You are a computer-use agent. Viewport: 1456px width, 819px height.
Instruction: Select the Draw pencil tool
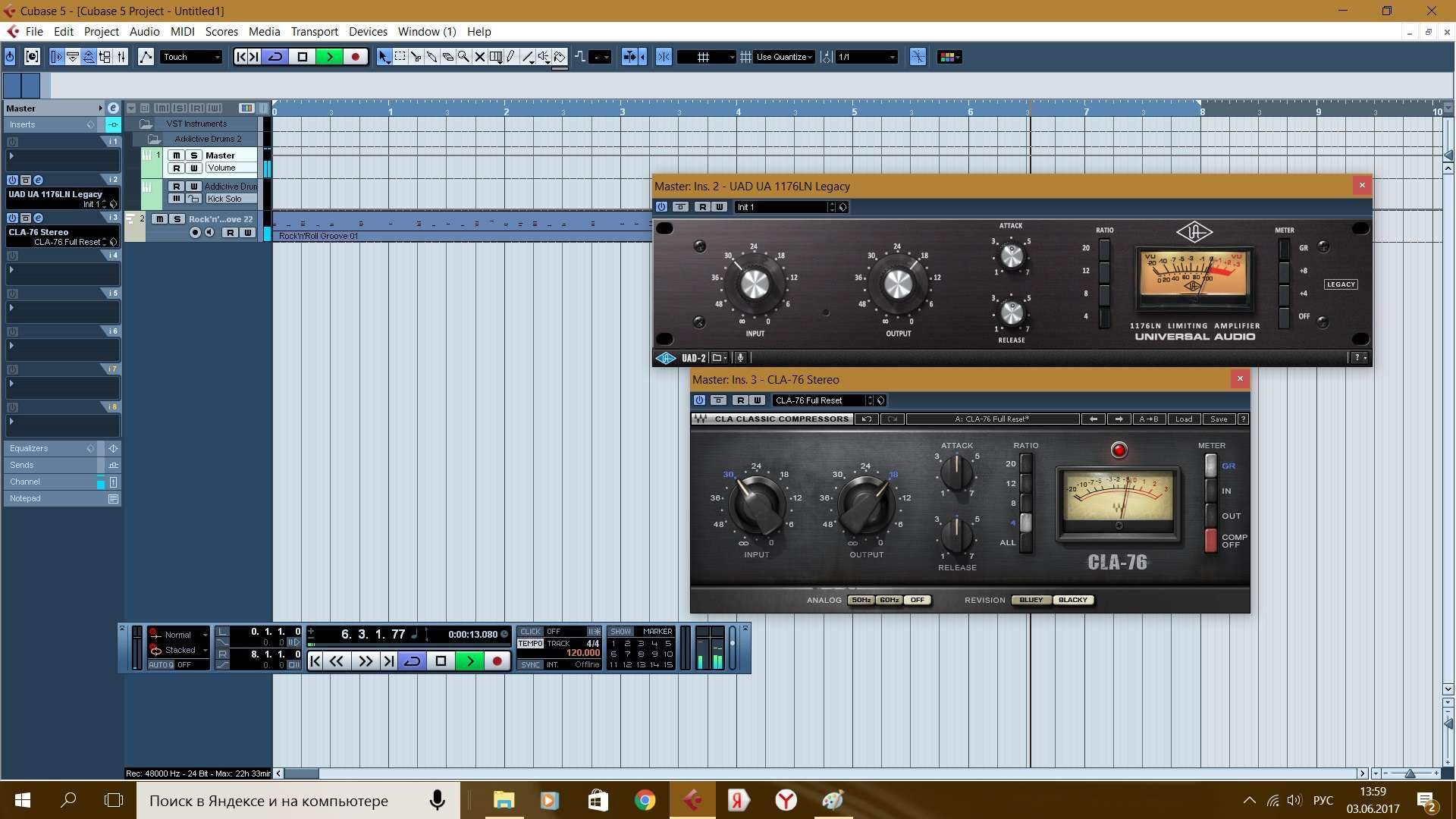tap(511, 57)
